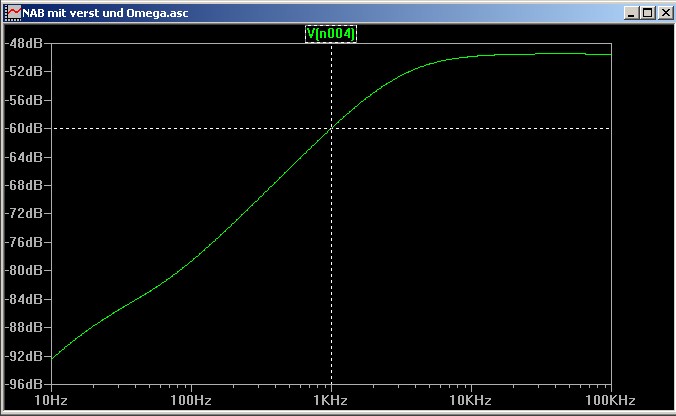The height and width of the screenshot is (416, 676).
Task: Click the -68dB axis label
Action: click(x=24, y=185)
